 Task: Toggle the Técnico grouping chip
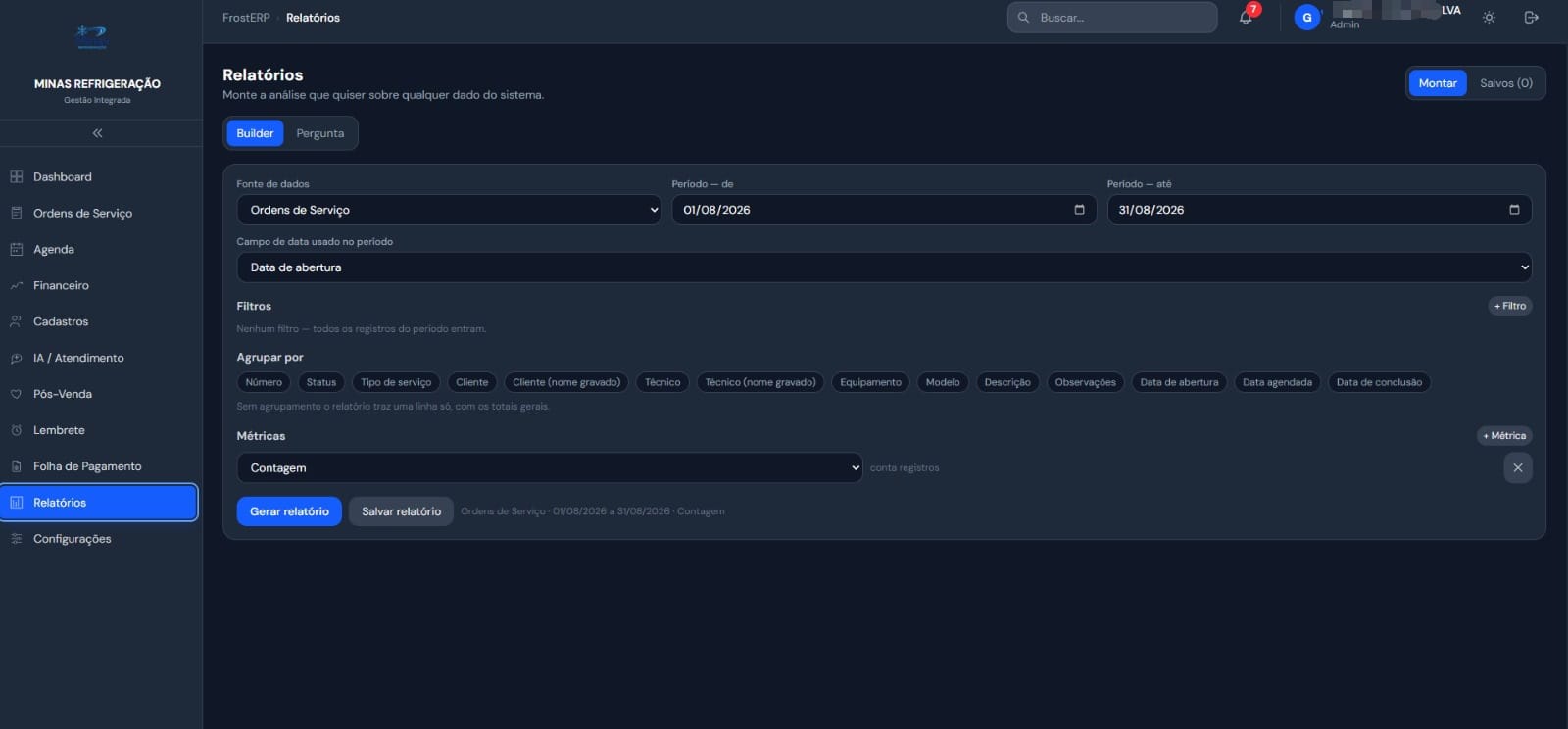[x=662, y=382]
